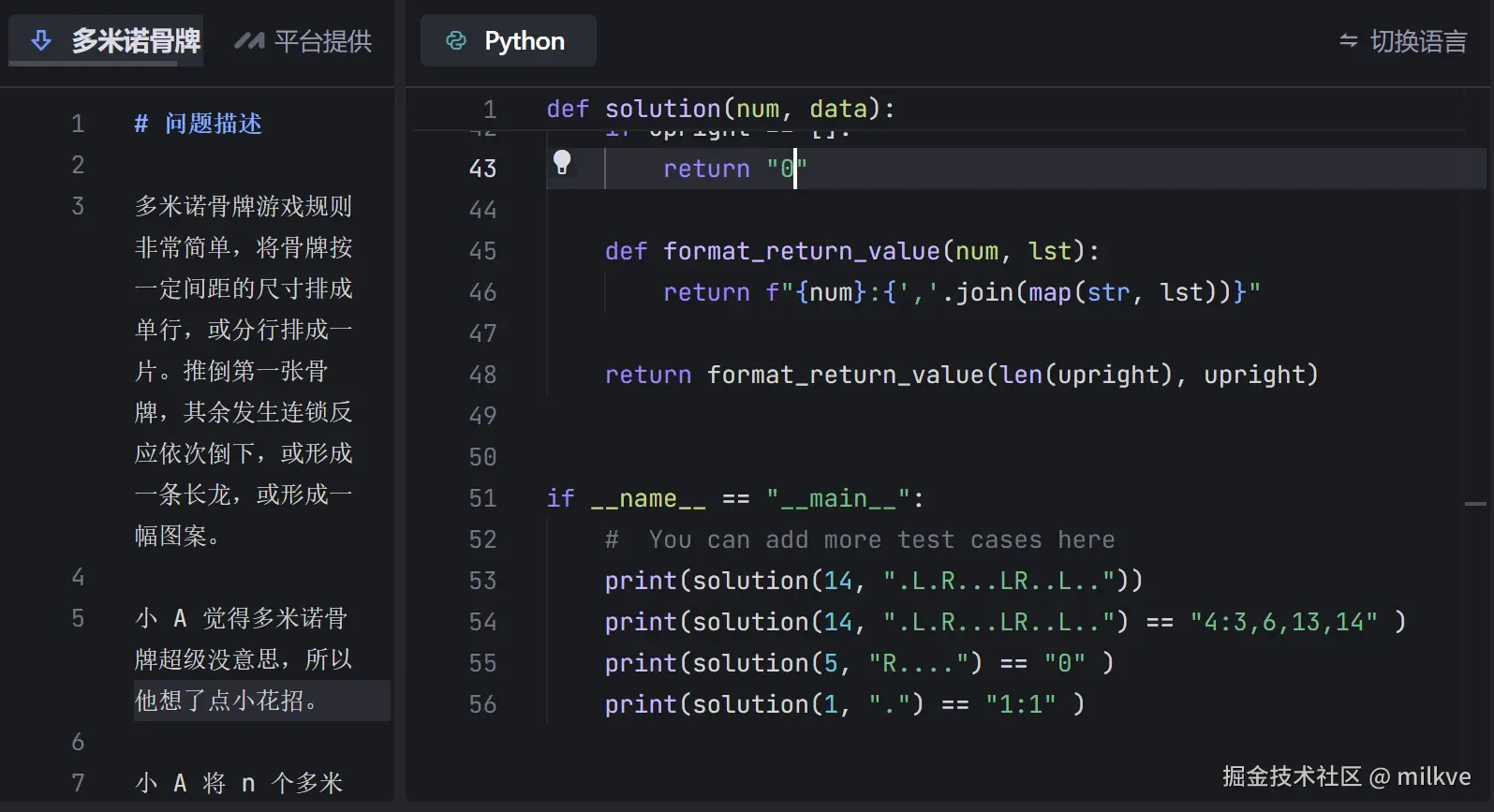
Task: Click the sticky header 'def solution(num, data):'
Action: point(721,109)
